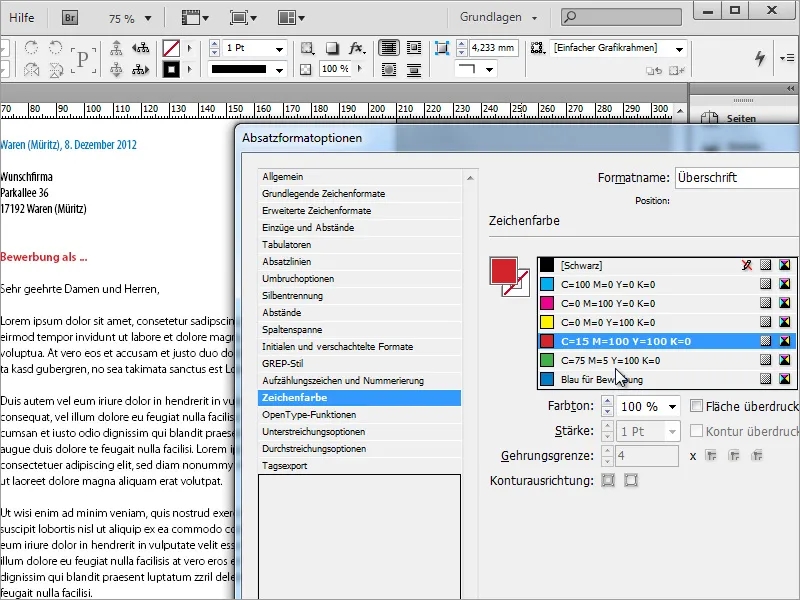The width and height of the screenshot is (800, 600).
Task: Select content icon in control bar
Action: [x=116, y=69]
